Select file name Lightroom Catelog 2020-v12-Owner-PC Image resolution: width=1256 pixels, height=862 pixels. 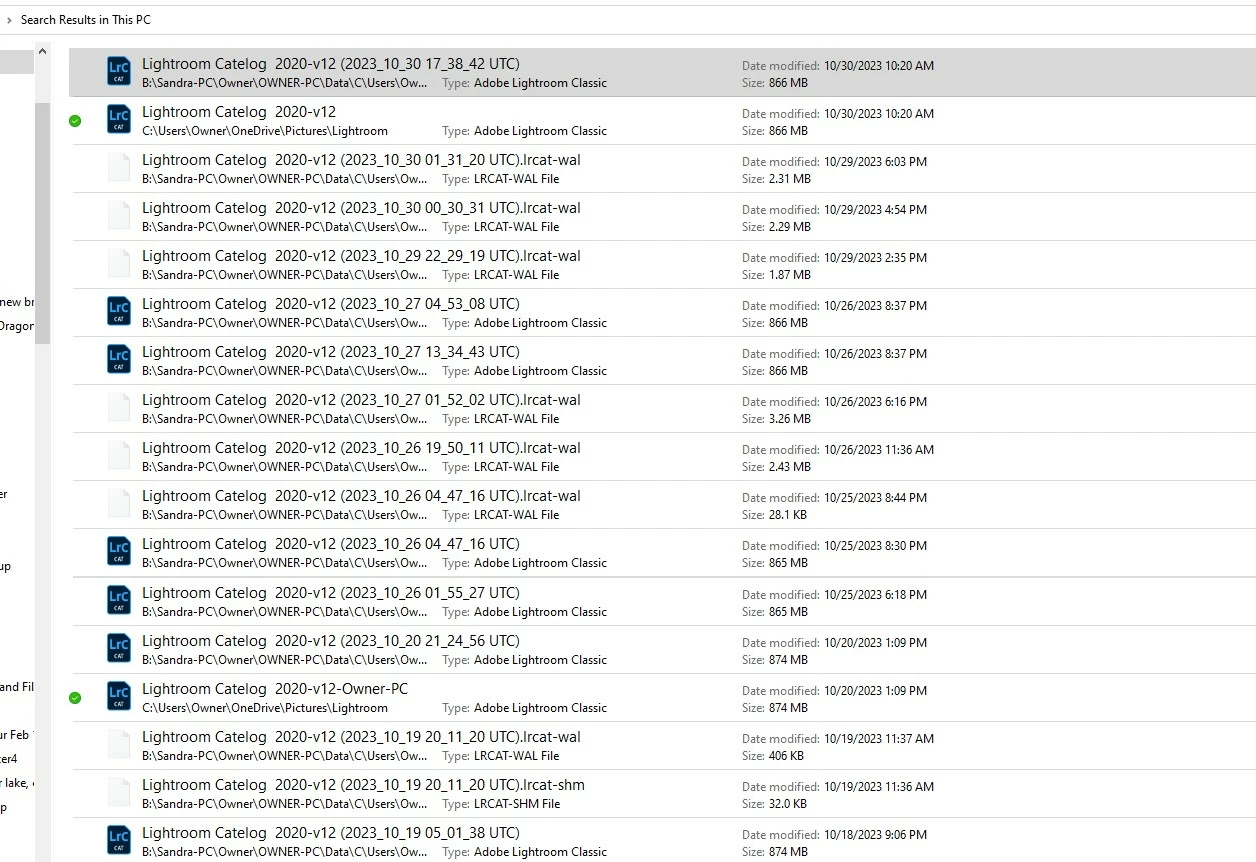(x=275, y=689)
